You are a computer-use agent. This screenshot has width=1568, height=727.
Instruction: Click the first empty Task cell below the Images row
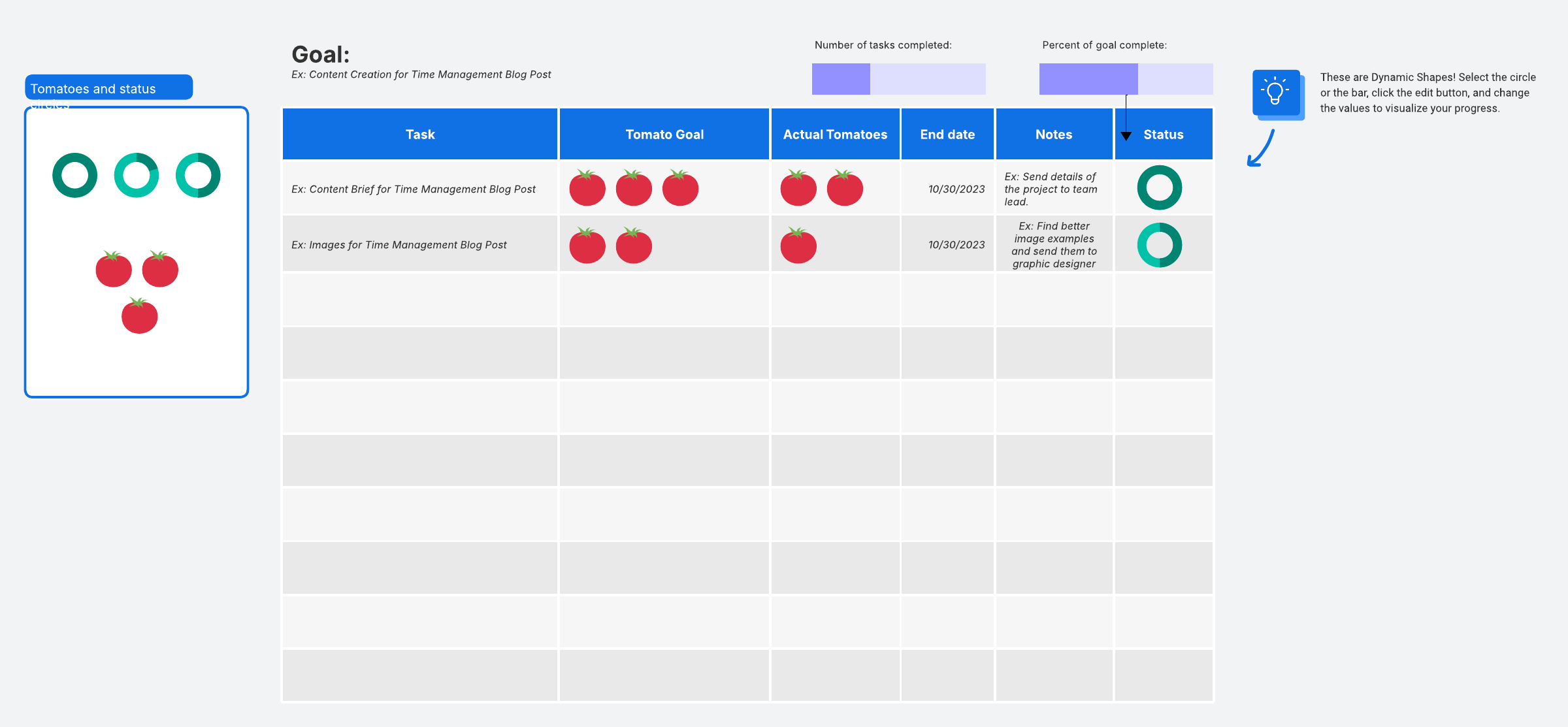(x=420, y=300)
